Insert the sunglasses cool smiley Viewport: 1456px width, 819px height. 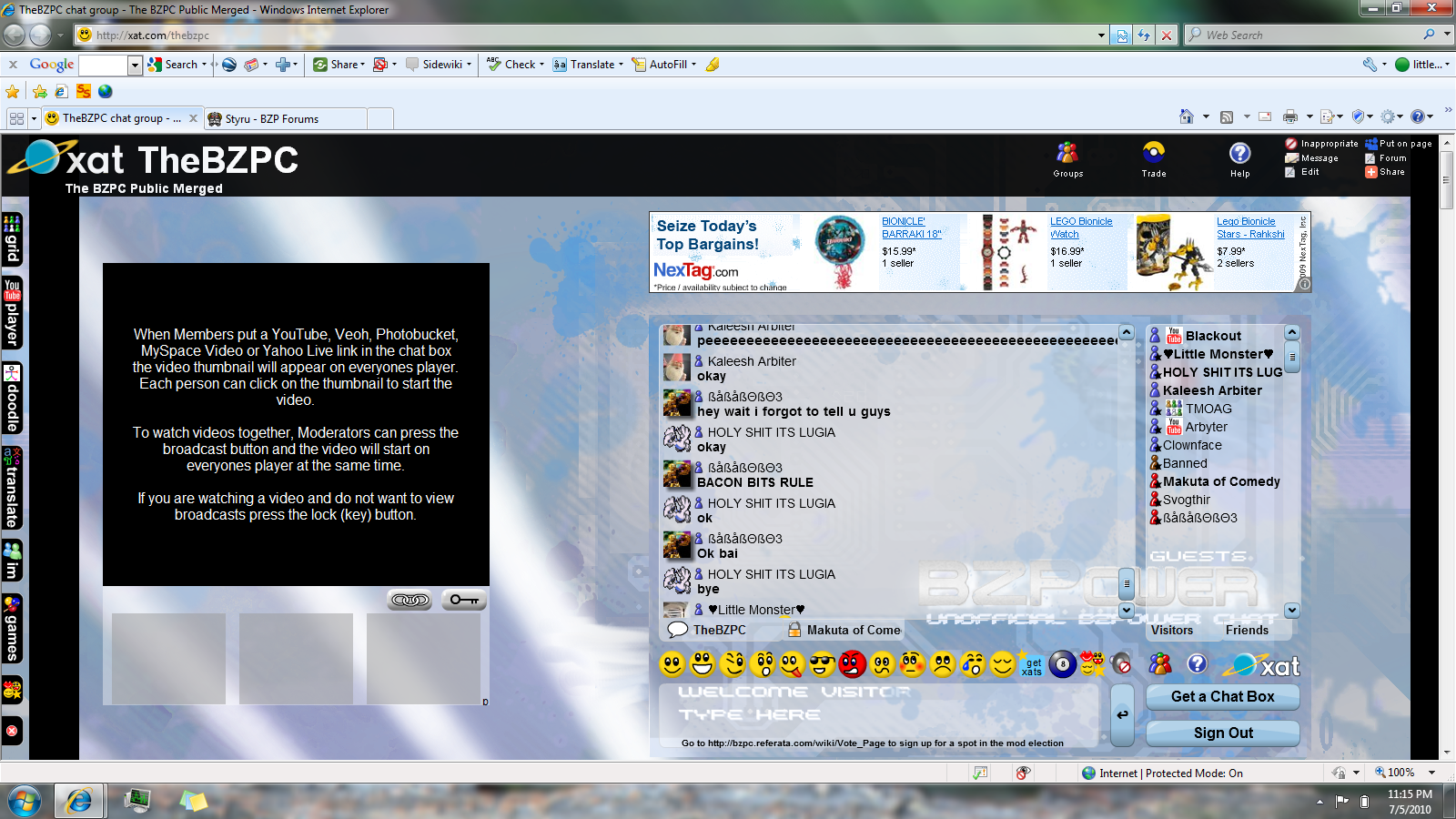822,664
